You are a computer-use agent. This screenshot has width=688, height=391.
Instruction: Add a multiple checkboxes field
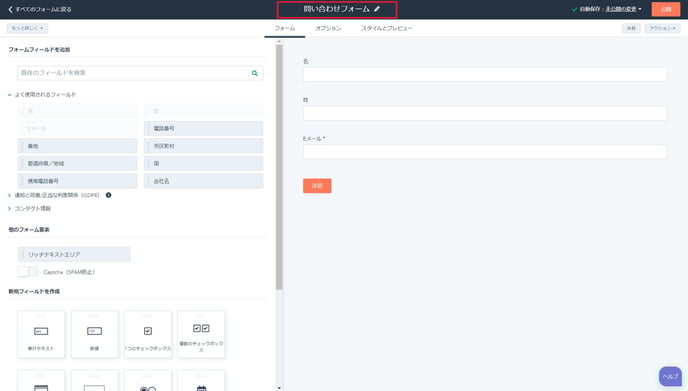coord(201,334)
